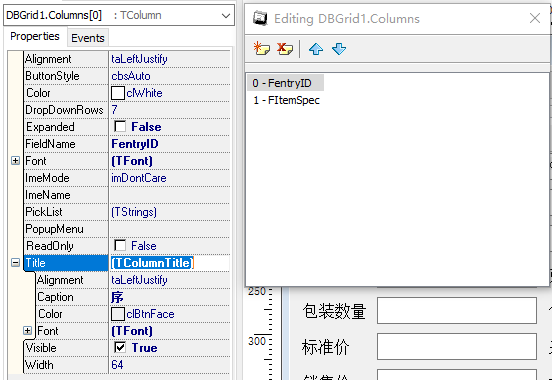
Task: Expand the Font node under Title
Action: tap(27, 331)
